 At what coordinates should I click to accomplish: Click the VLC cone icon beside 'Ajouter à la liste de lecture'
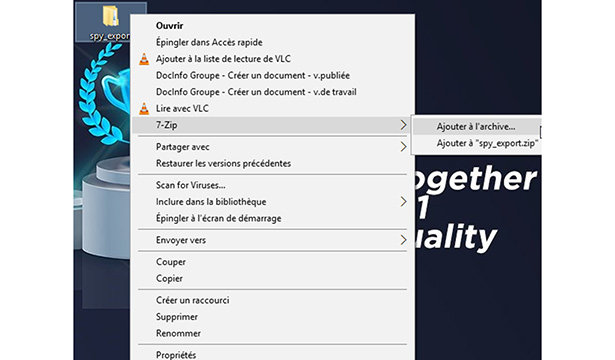[144, 59]
